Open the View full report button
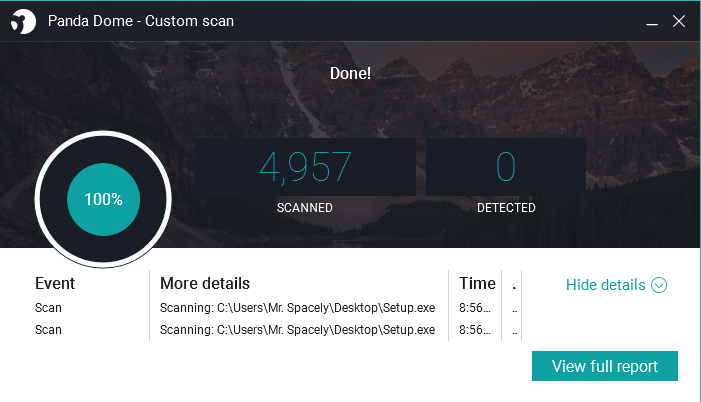701x402 pixels. point(604,366)
